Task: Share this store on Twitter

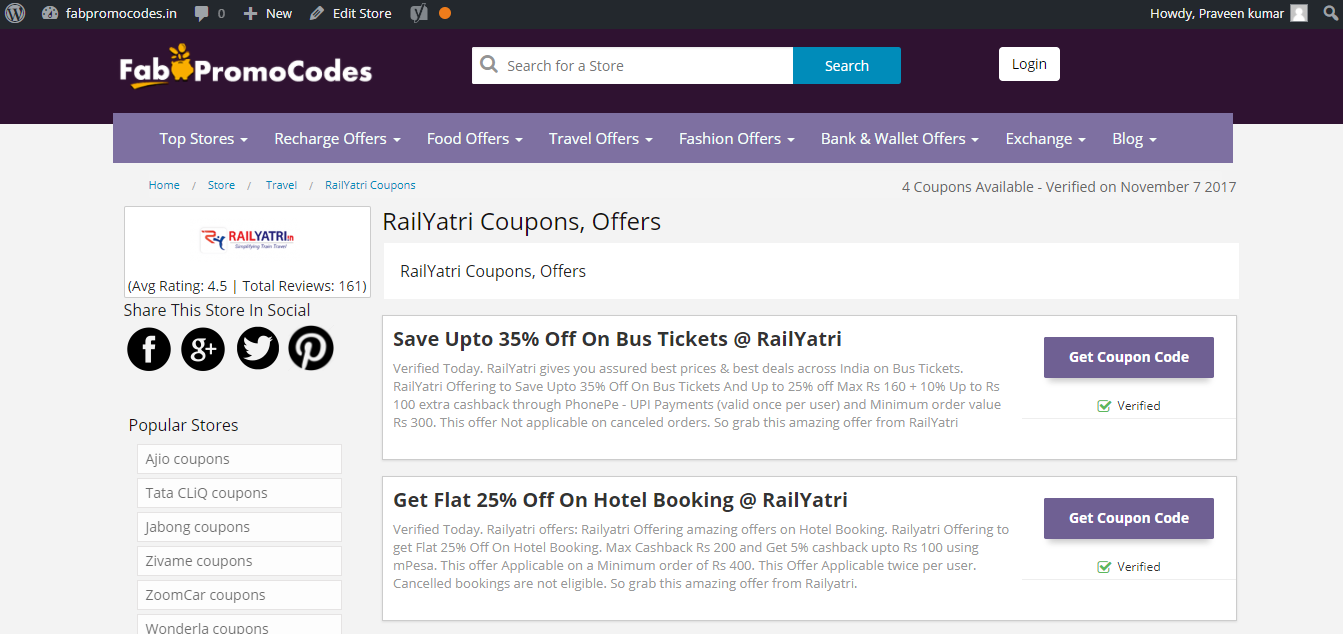Action: pos(258,349)
